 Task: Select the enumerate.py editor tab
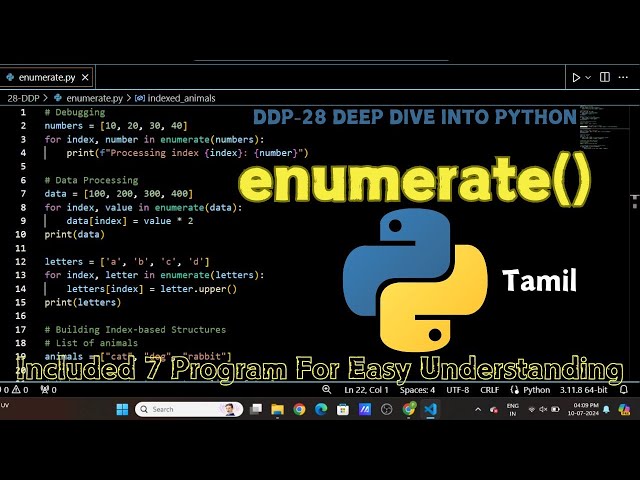[47, 77]
